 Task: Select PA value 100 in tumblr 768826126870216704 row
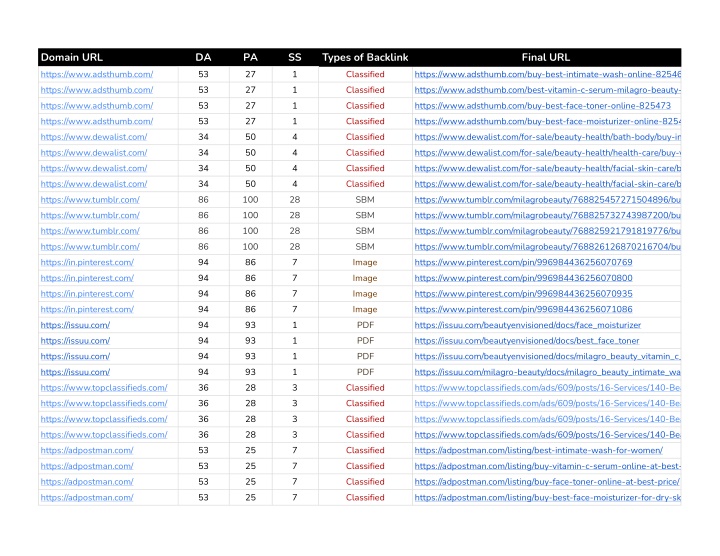[250, 247]
